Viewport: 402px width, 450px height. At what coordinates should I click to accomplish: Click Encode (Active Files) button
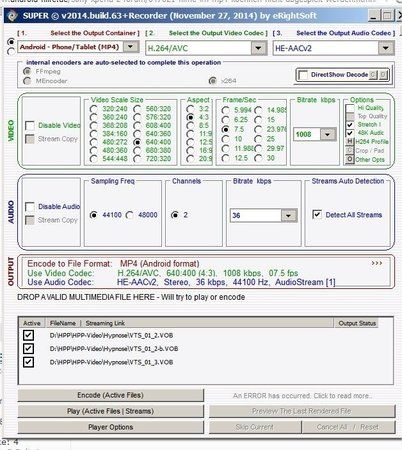(110, 395)
